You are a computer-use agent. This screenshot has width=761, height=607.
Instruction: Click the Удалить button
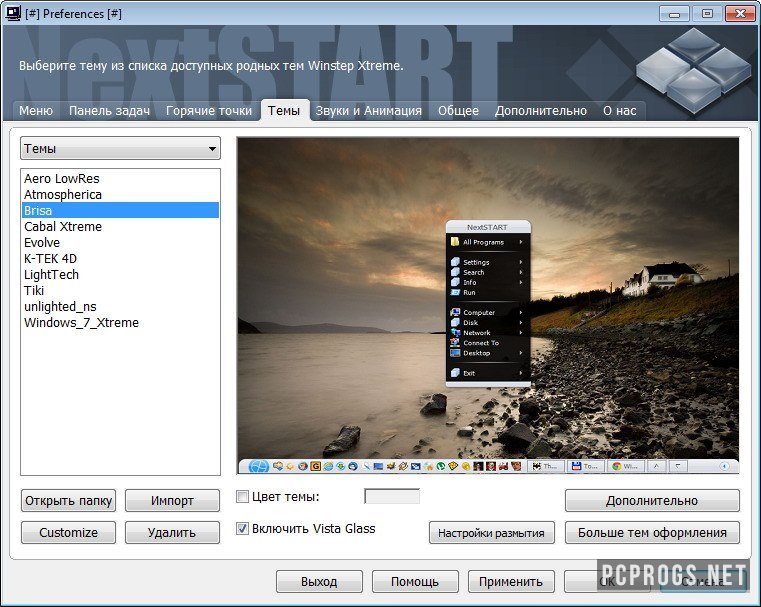pos(172,533)
